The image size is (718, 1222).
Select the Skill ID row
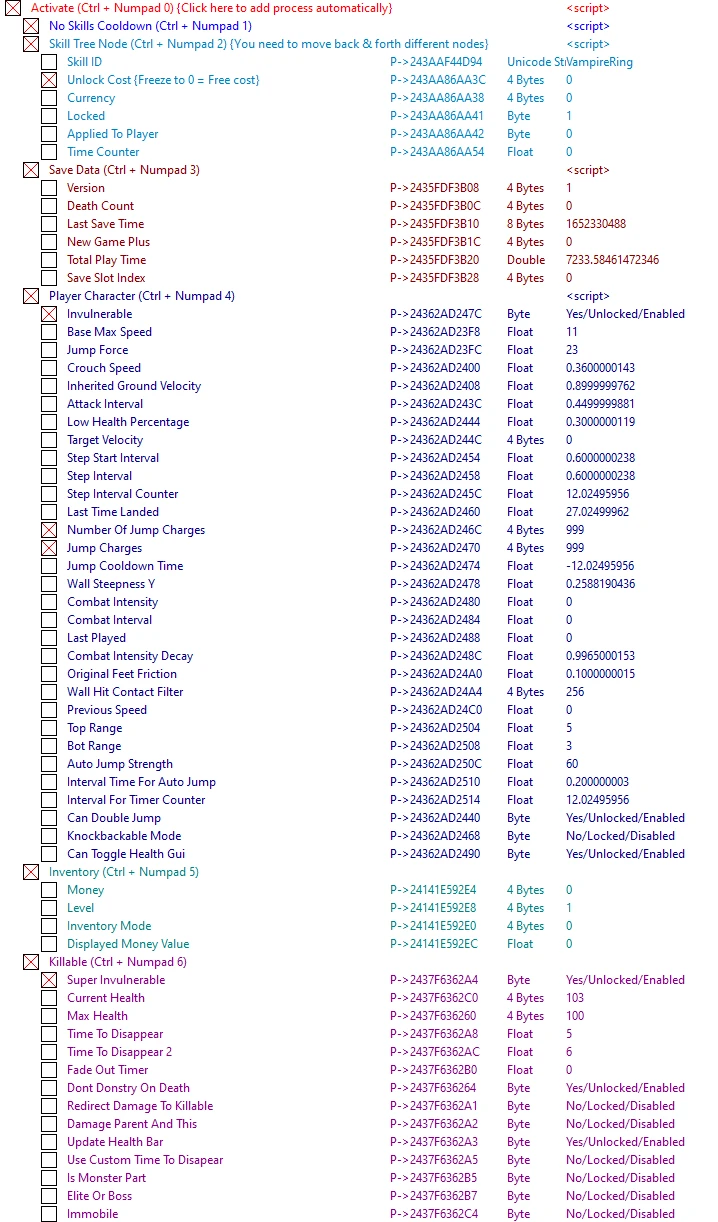pyautogui.click(x=84, y=62)
